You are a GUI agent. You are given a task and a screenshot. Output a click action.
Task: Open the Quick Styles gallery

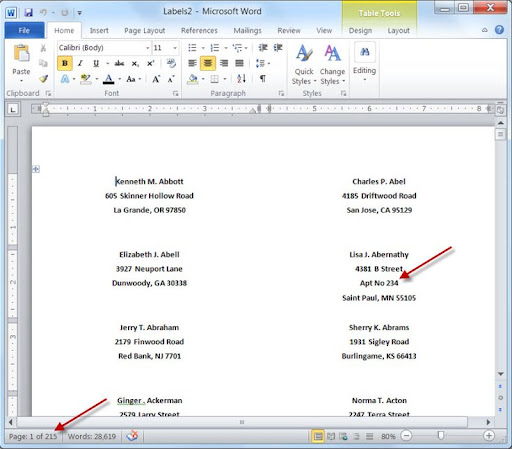(x=304, y=64)
